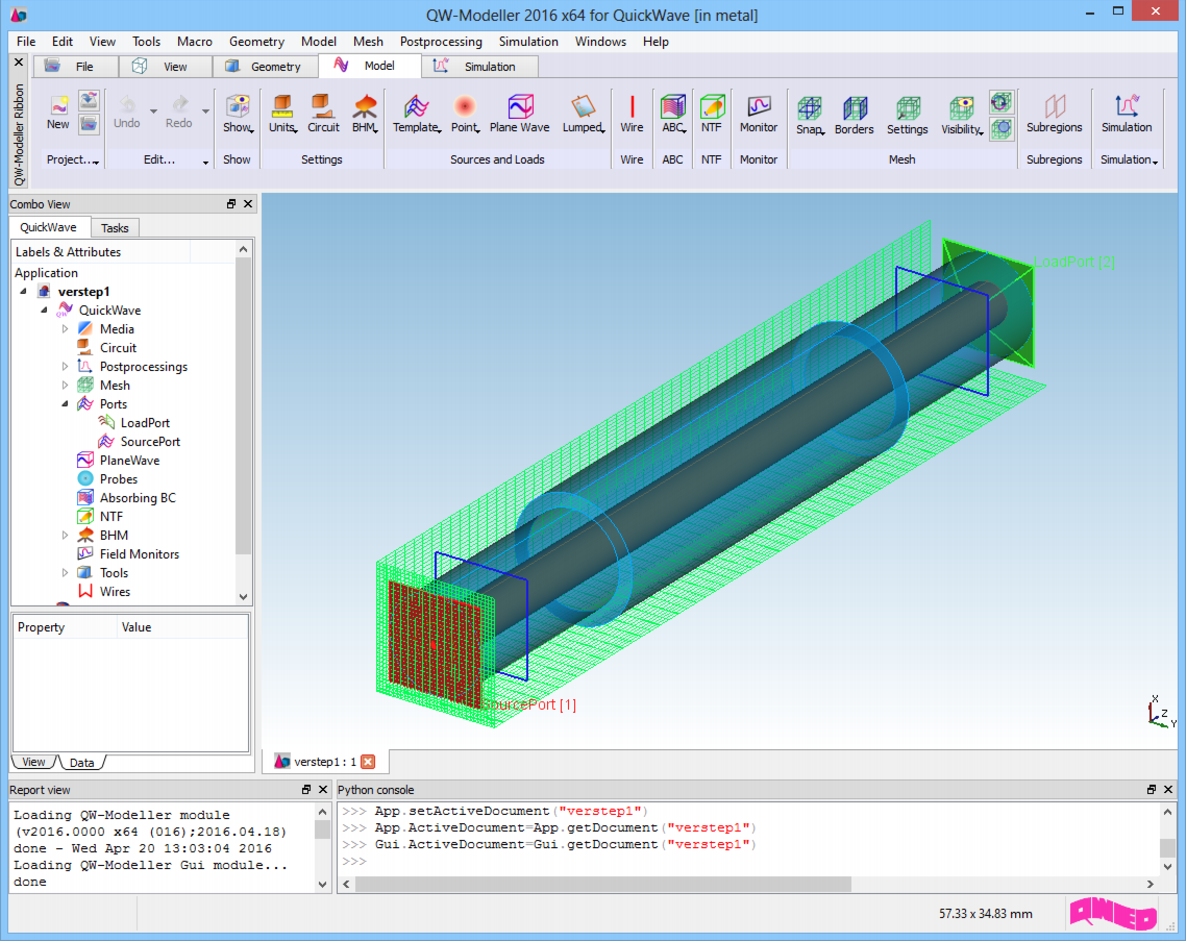Open the Undo history dropdown arrow

[x=153, y=111]
